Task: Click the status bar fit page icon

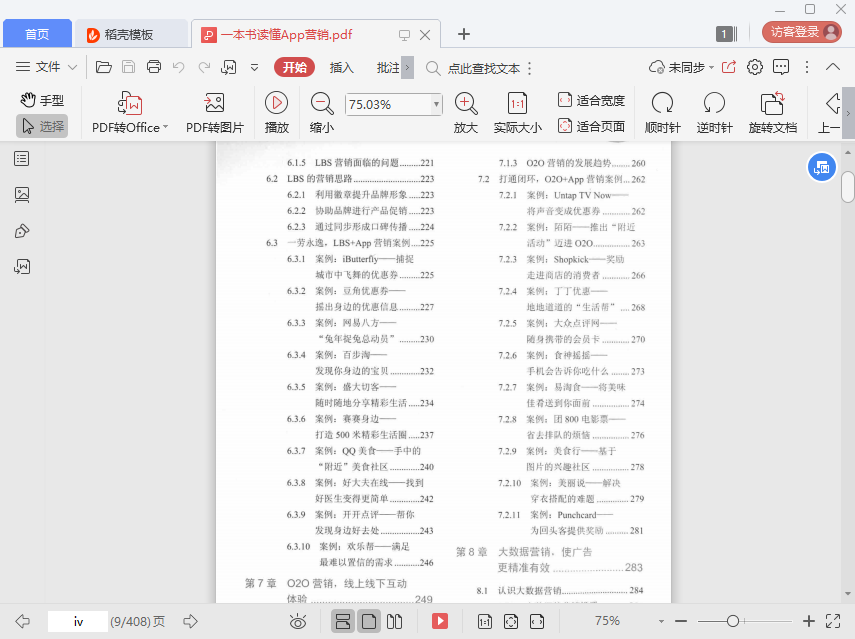Action: pyautogui.click(x=511, y=621)
